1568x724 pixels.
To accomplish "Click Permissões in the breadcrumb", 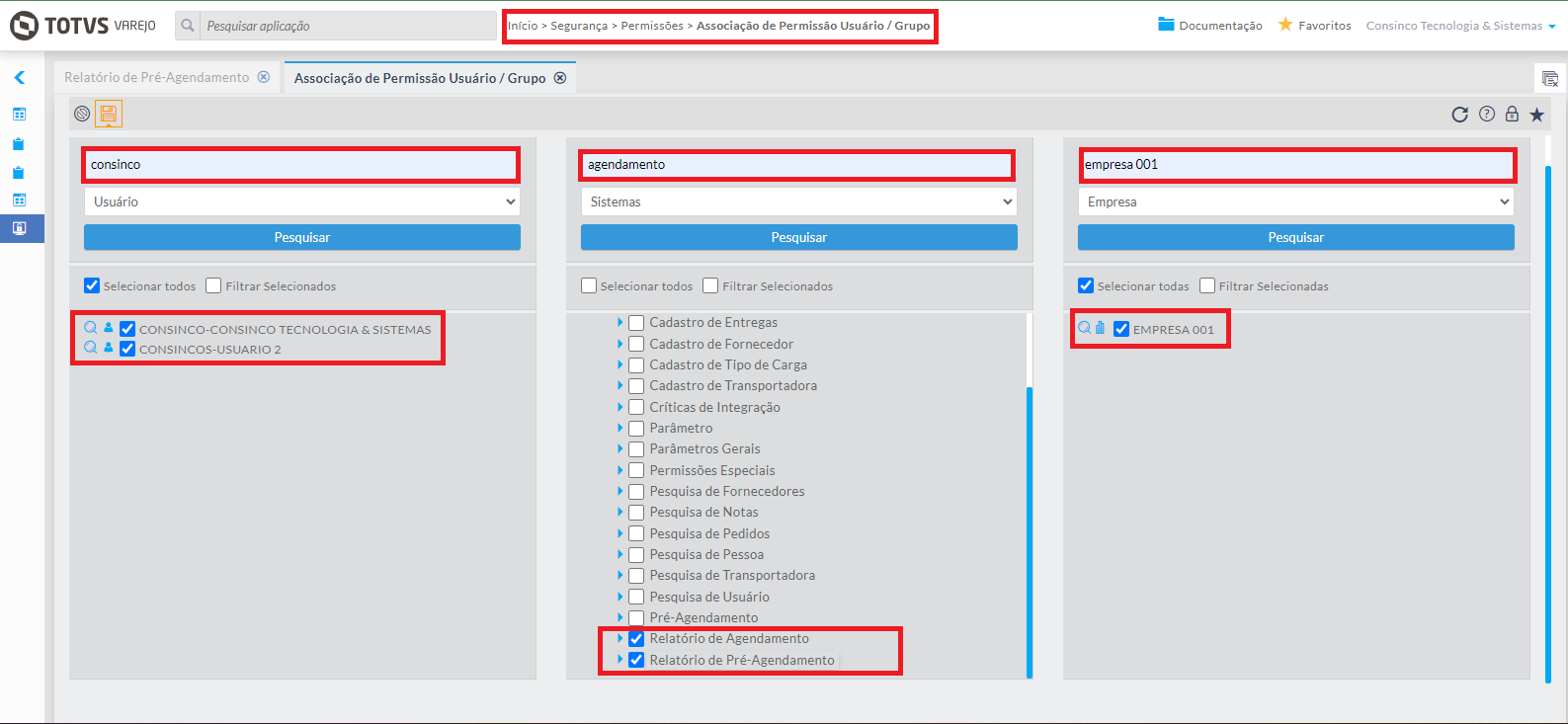I will (652, 26).
